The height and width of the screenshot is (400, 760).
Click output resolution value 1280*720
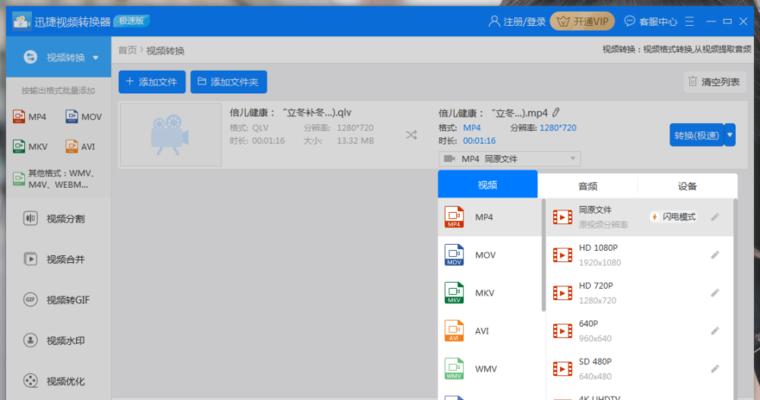coord(558,128)
